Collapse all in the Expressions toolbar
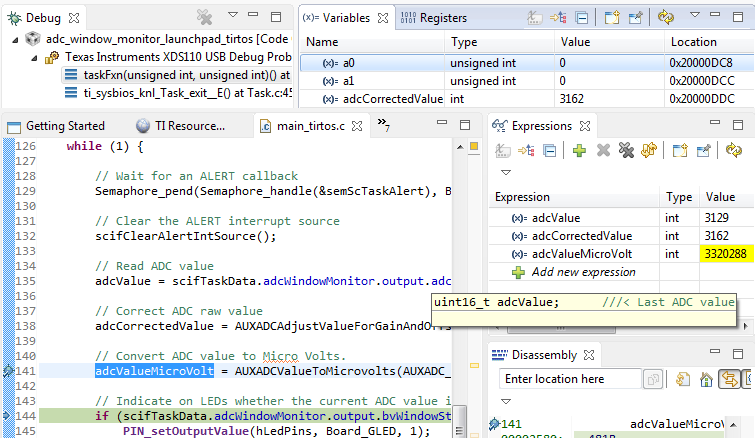 (548, 150)
